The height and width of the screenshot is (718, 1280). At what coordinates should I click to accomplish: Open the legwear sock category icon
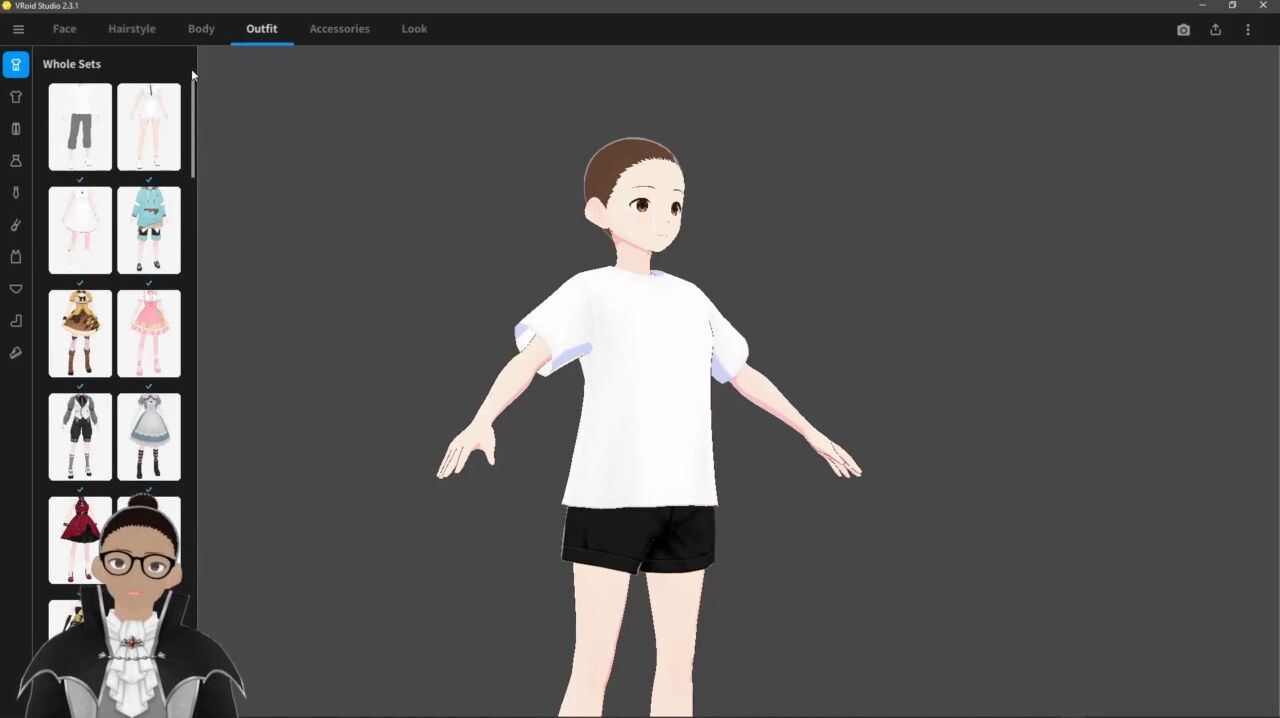click(x=16, y=321)
